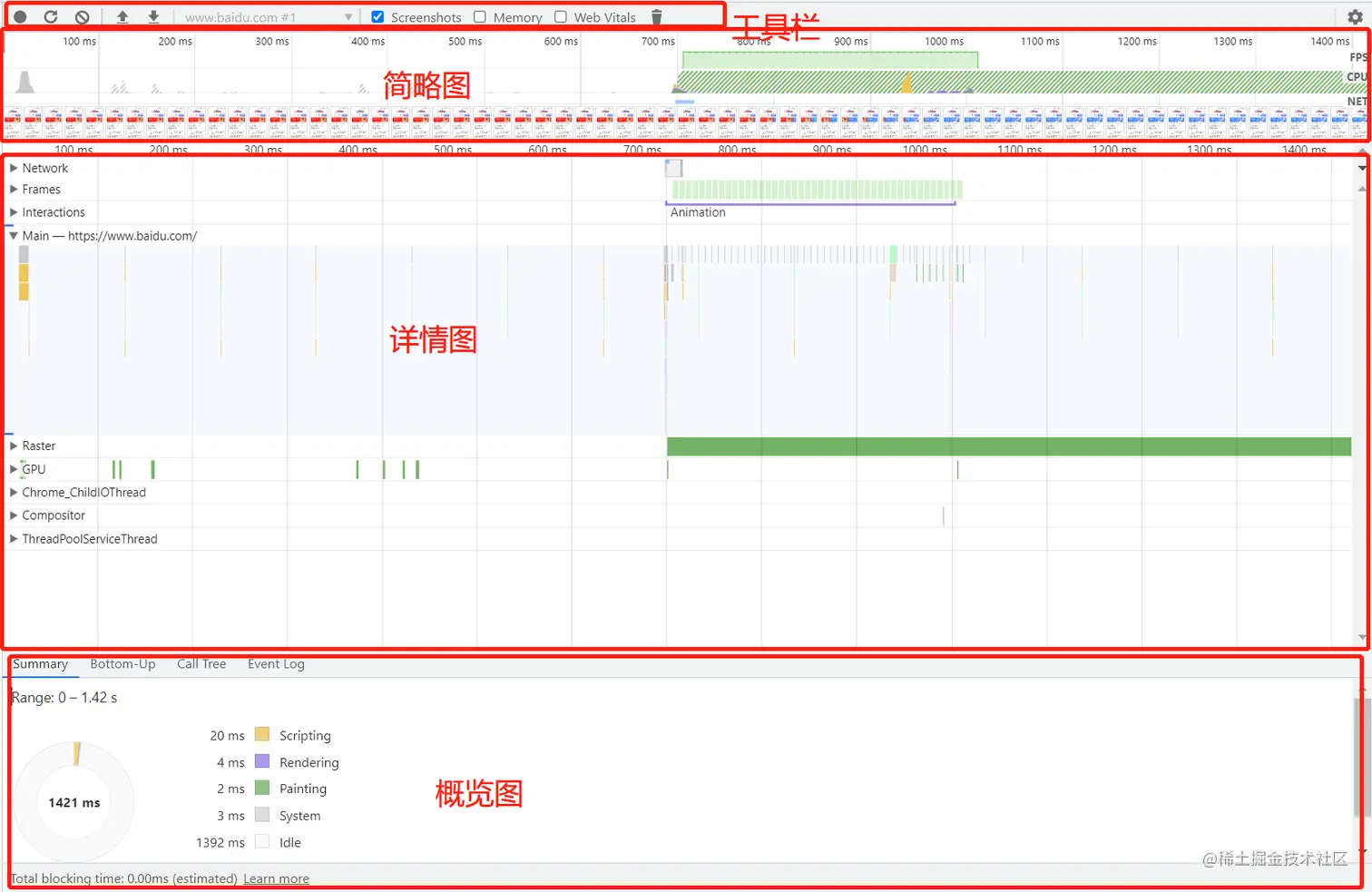This screenshot has height=892, width=1372.
Task: Click the Main — https://www.baidu.com/ label
Action: tap(110, 236)
